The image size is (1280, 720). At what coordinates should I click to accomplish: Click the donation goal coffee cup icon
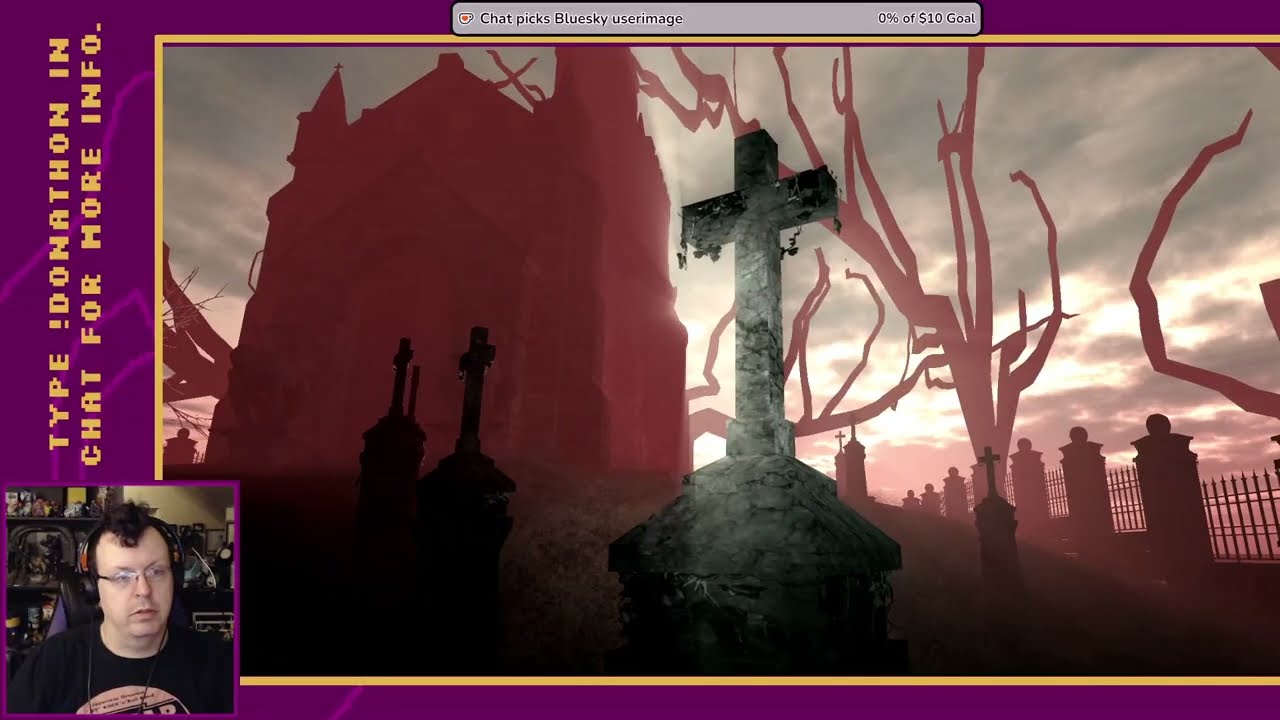click(x=466, y=18)
